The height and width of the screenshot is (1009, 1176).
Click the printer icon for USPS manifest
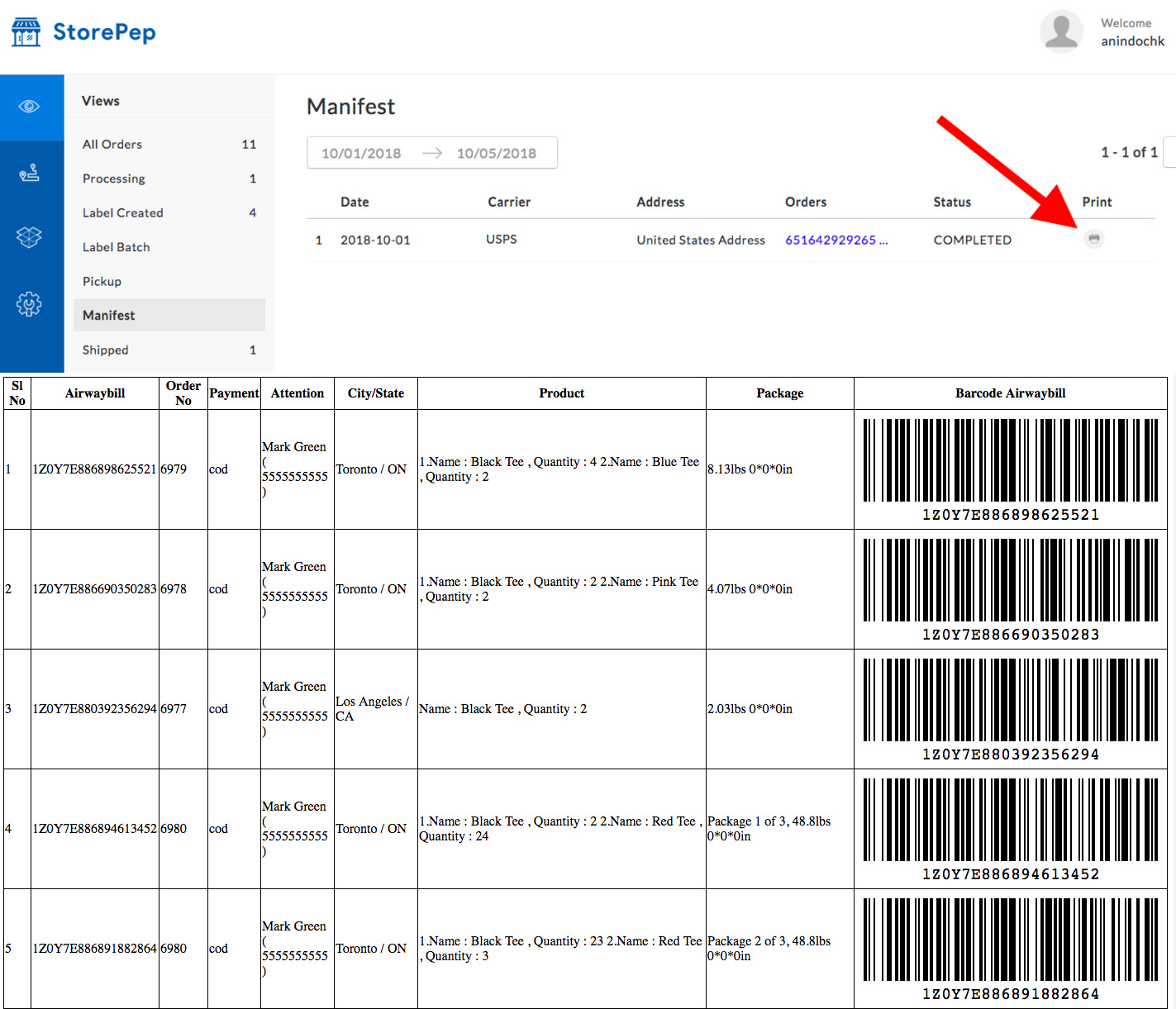click(x=1094, y=239)
